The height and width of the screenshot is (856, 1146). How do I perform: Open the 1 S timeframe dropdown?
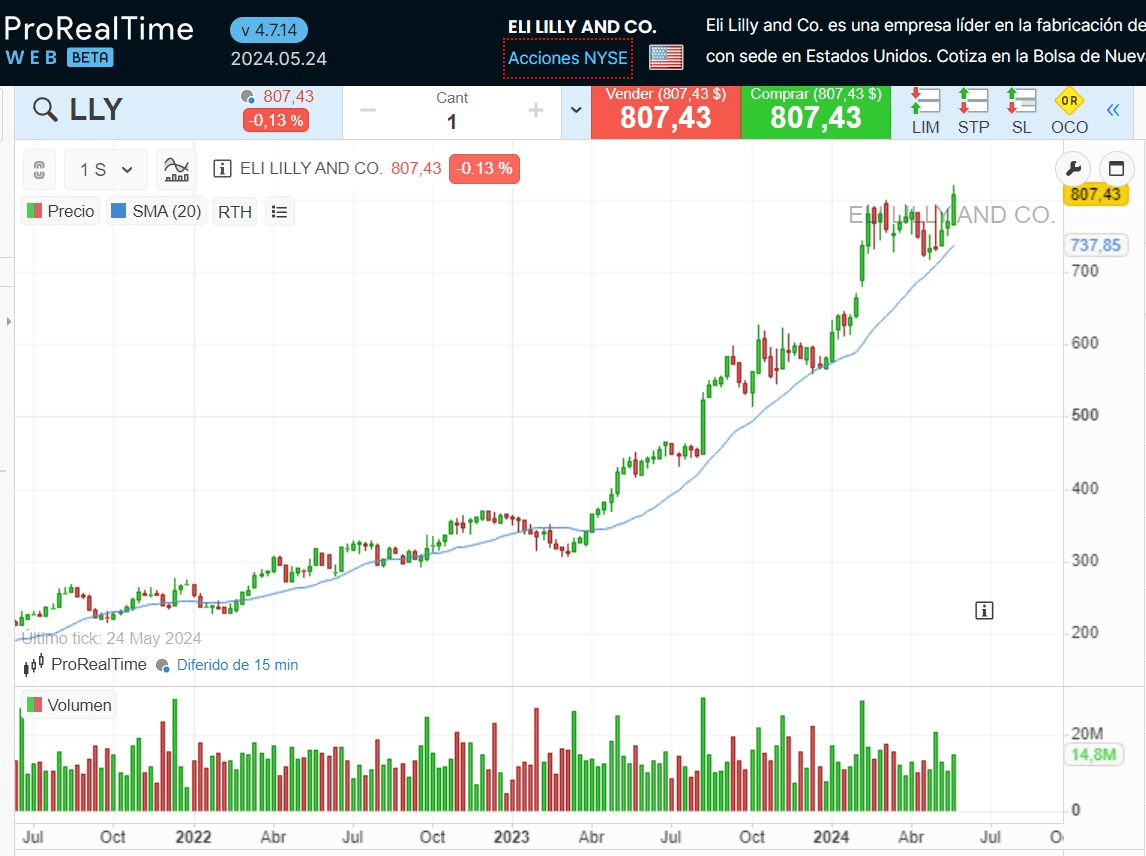point(105,170)
